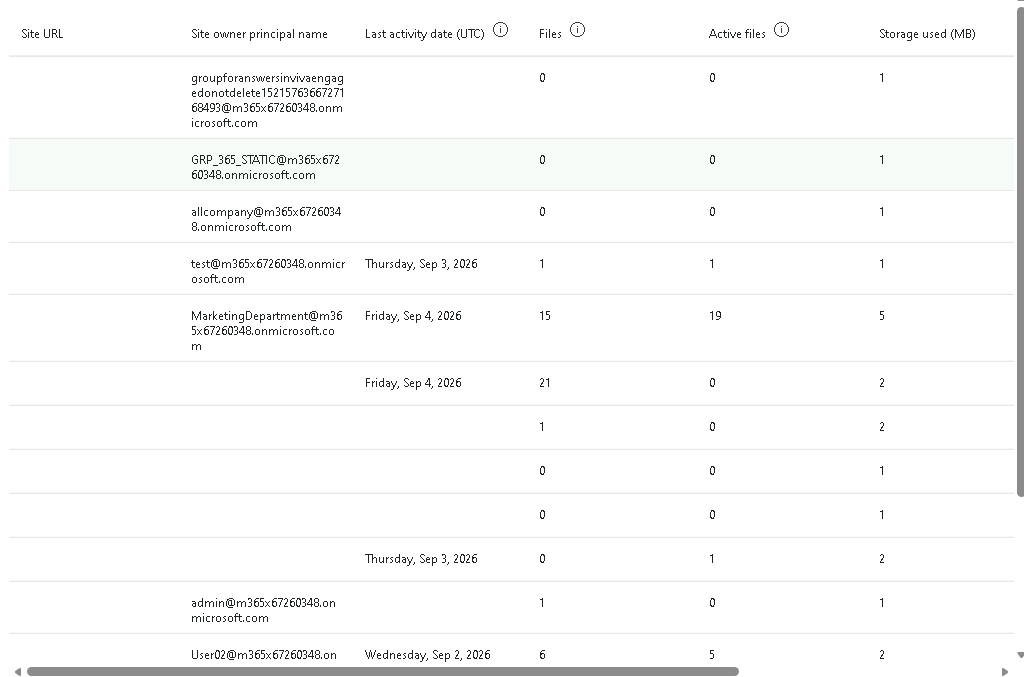Sort by Site owner principal name header

click(259, 34)
